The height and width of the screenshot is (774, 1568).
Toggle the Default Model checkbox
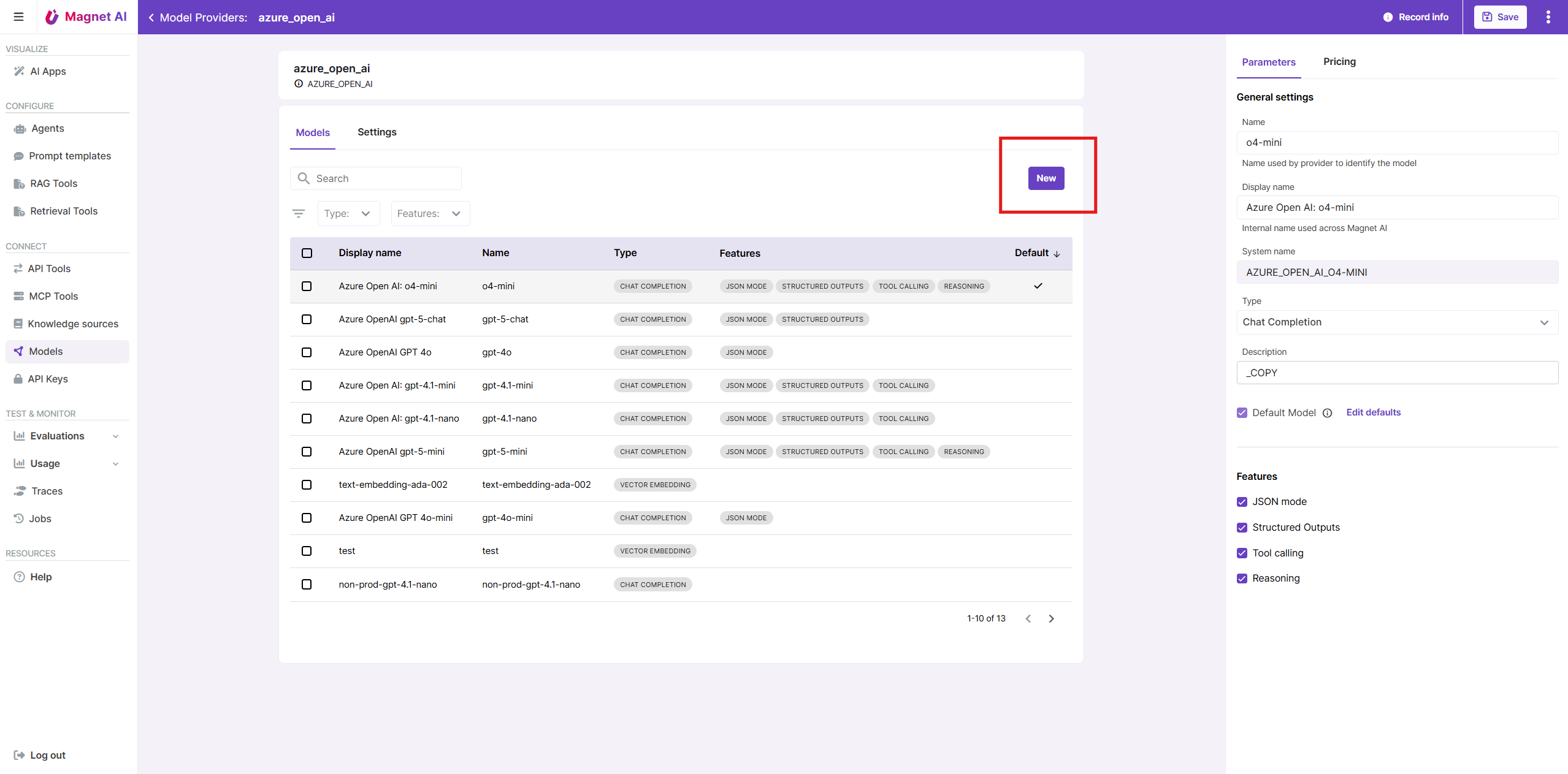point(1242,412)
